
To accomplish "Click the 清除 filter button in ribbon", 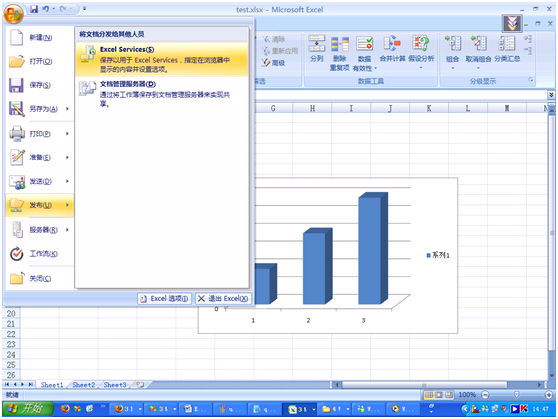I will [274, 39].
